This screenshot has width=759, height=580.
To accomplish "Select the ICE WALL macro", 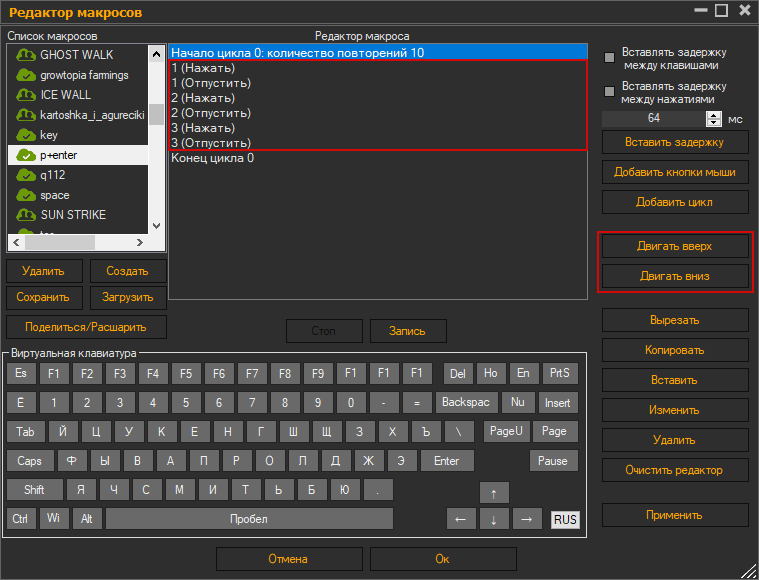I will (65, 95).
